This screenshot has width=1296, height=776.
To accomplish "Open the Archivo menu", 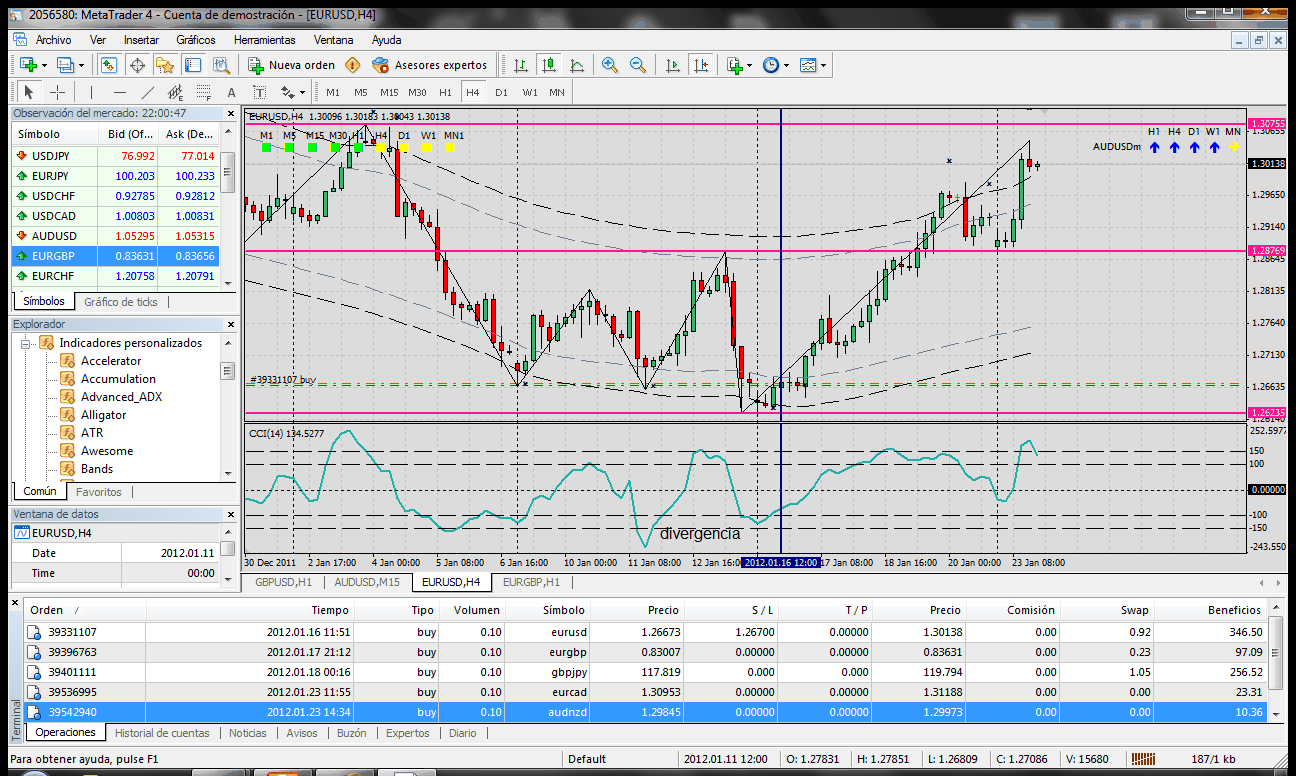I will point(53,40).
